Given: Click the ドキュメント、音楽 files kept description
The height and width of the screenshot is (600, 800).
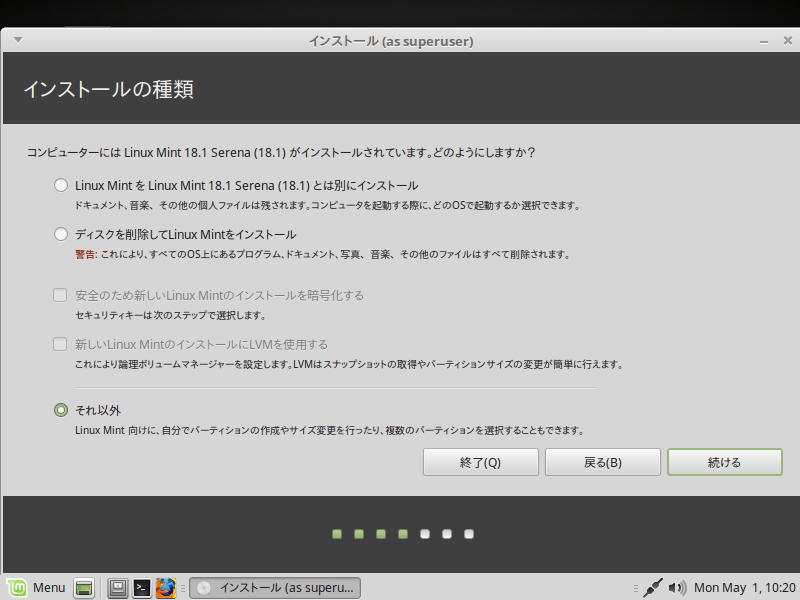Looking at the screenshot, I should pos(328,205).
